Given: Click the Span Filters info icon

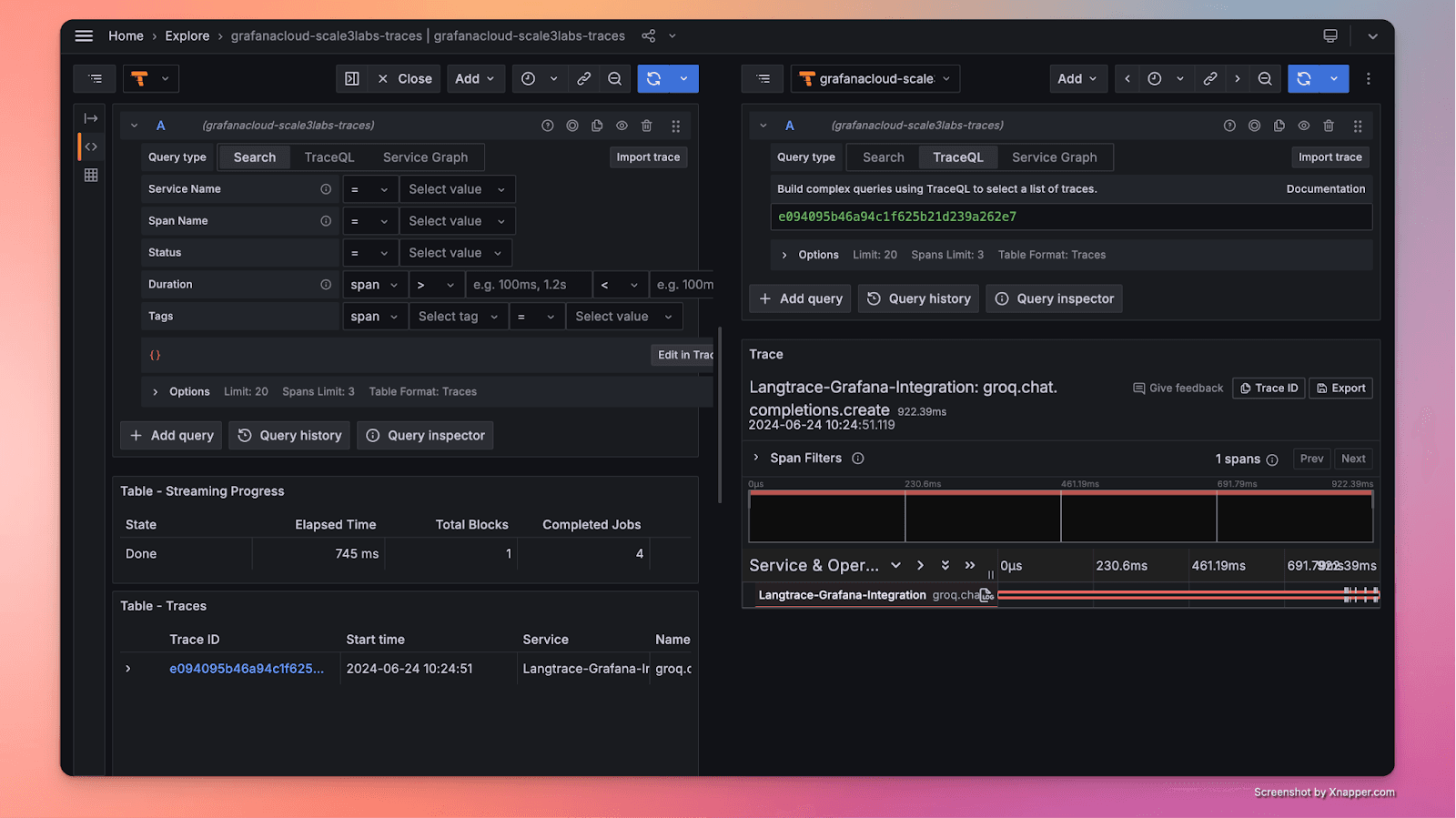Looking at the screenshot, I should (858, 459).
